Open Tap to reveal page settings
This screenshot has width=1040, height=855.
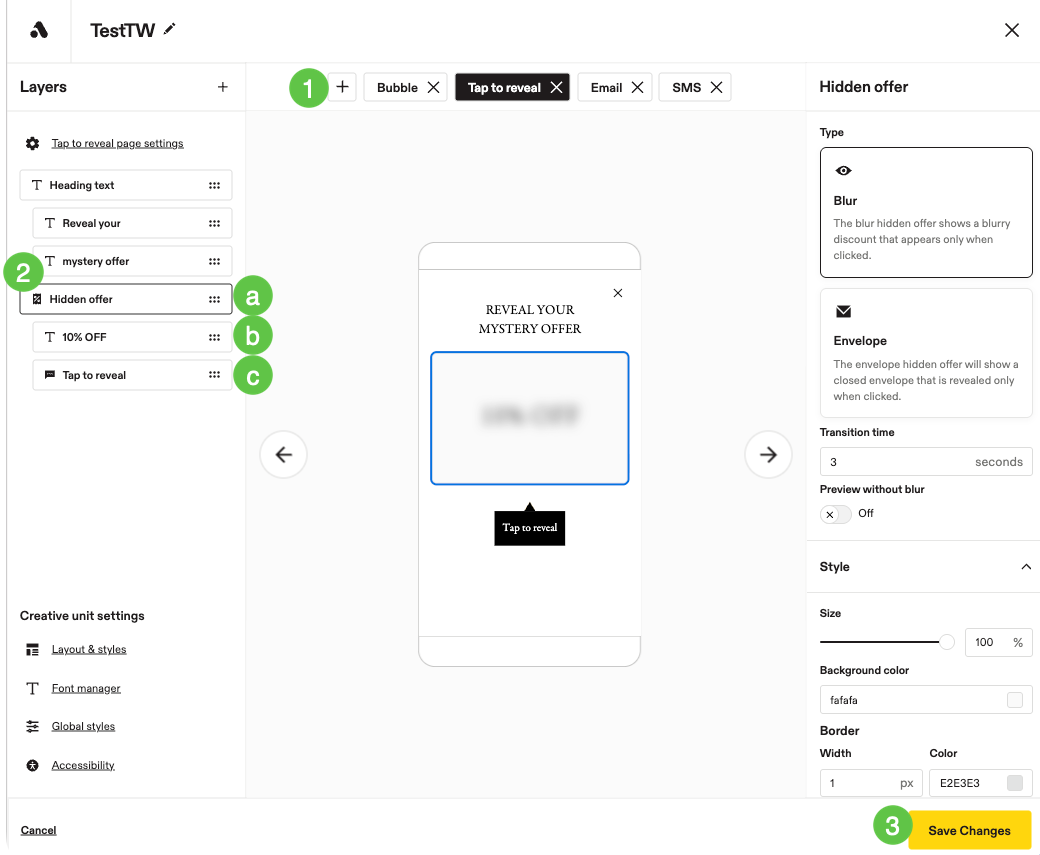[117, 143]
